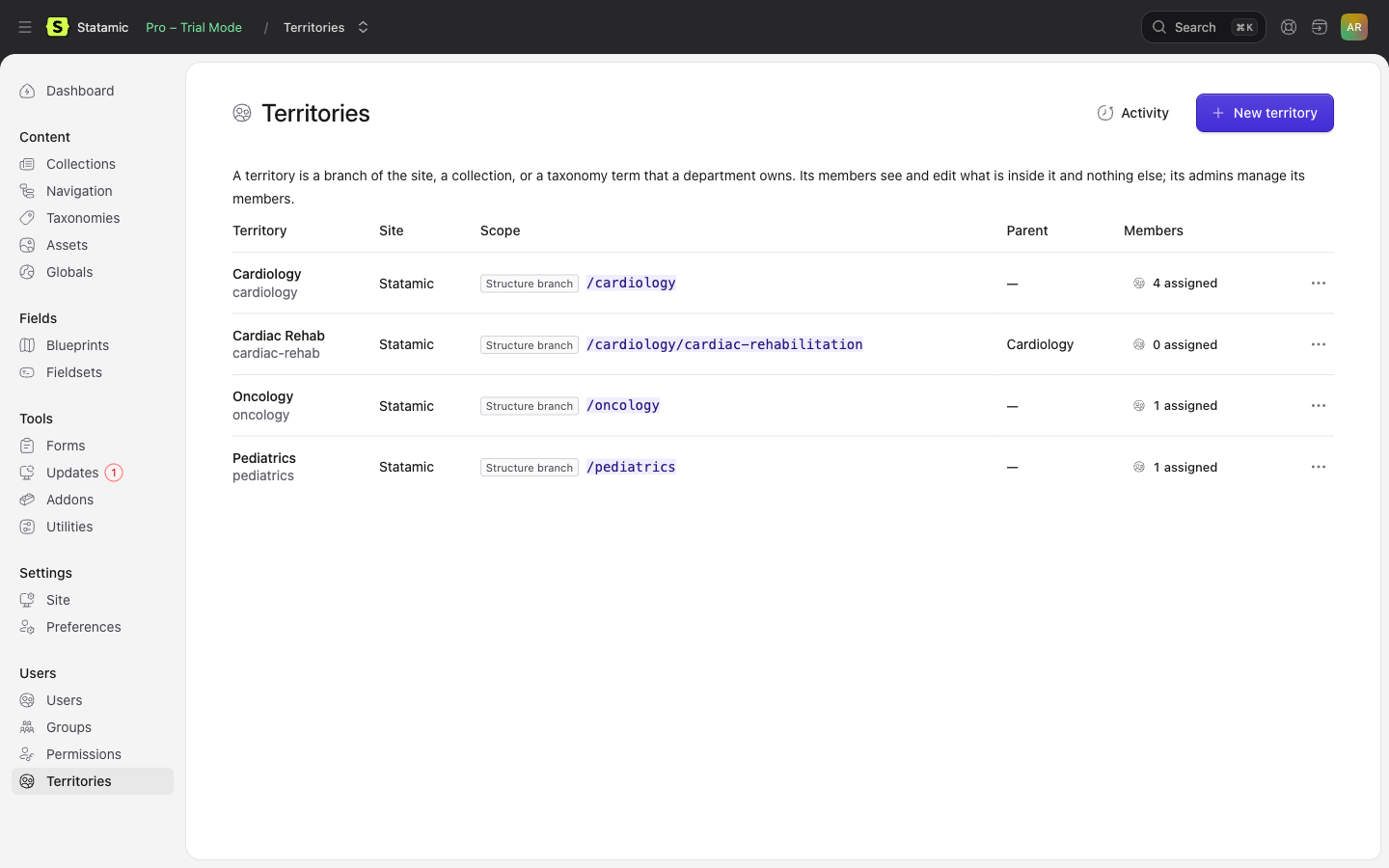The image size is (1389, 868).
Task: Click the Pro – Trial Mode label
Action: pyautogui.click(x=194, y=27)
